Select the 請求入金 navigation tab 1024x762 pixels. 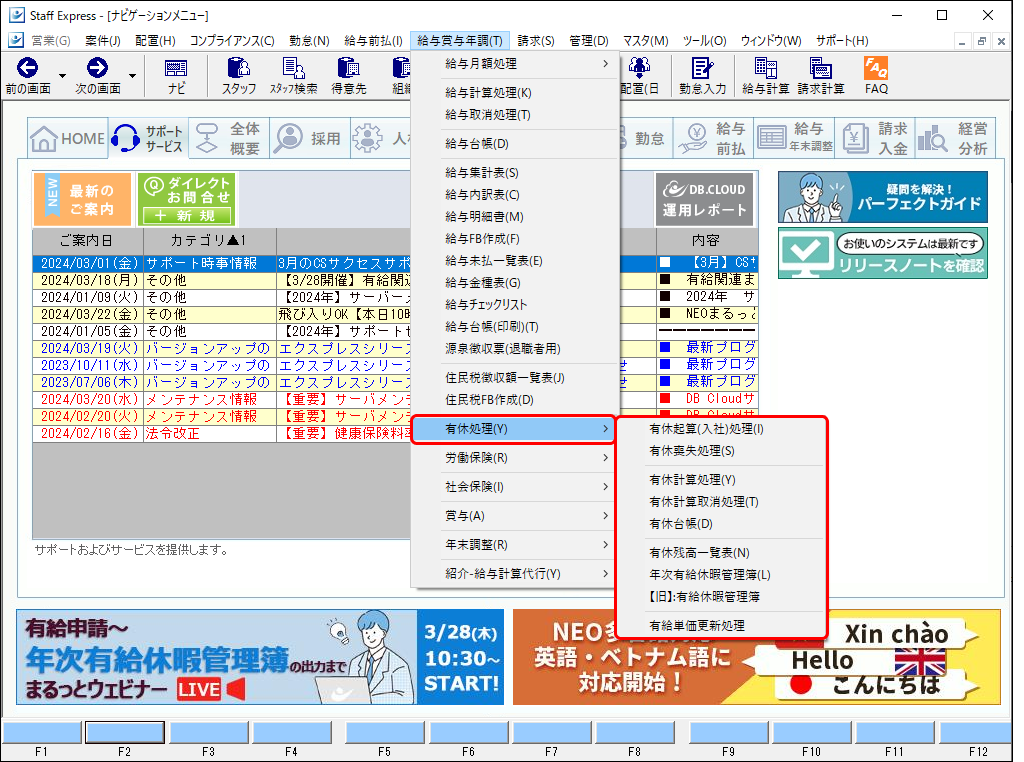click(x=875, y=138)
